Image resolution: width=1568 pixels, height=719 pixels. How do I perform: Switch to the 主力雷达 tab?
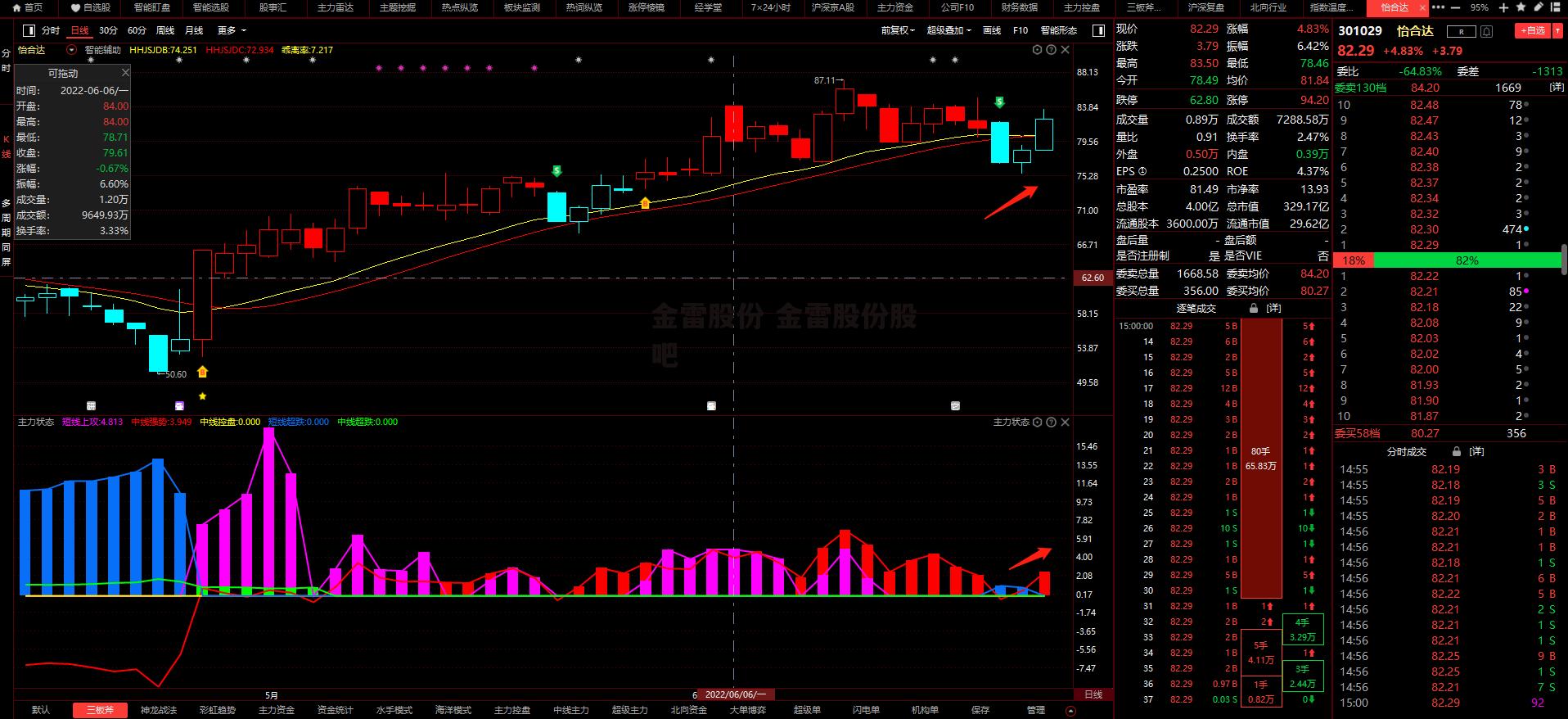click(336, 7)
